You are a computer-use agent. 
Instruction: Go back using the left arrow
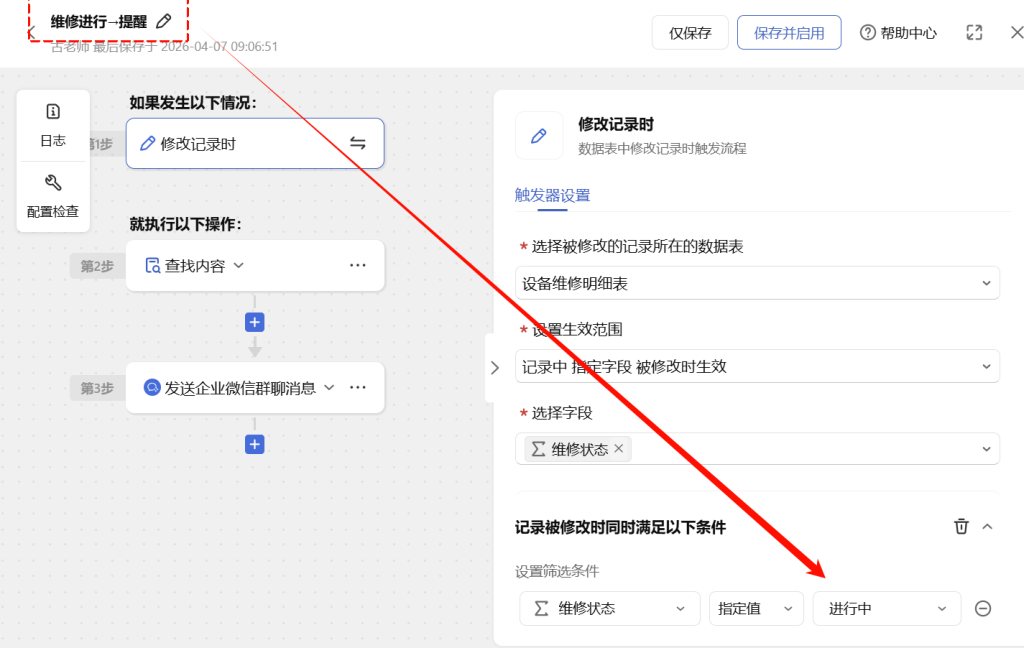pos(31,33)
